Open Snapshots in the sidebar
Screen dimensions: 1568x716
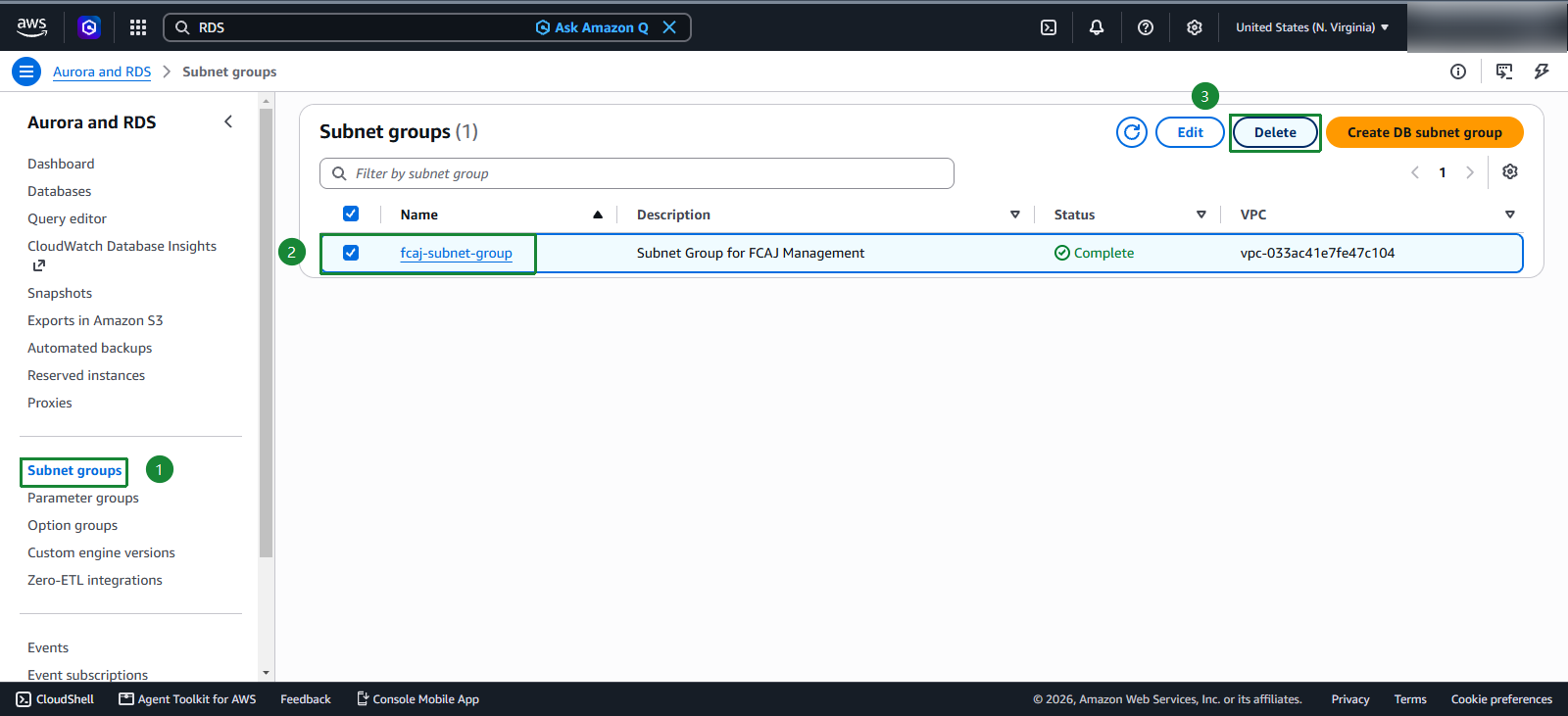(60, 293)
